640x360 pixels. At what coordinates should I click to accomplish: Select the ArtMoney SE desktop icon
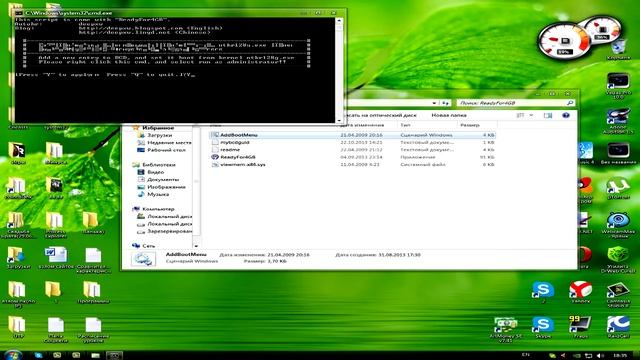(x=505, y=329)
